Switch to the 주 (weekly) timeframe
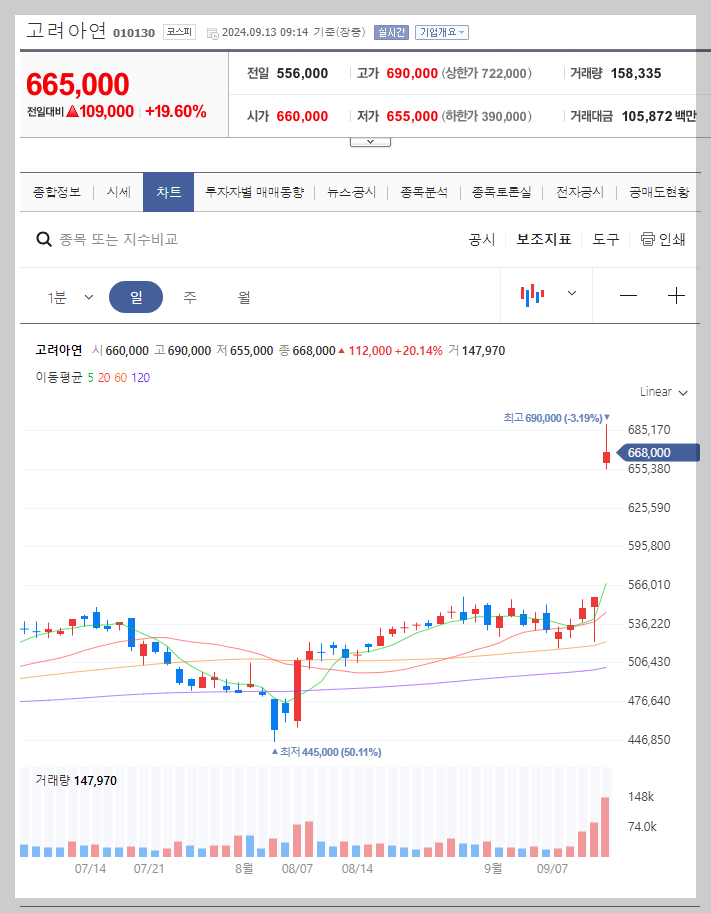This screenshot has width=711, height=913. pyautogui.click(x=189, y=296)
